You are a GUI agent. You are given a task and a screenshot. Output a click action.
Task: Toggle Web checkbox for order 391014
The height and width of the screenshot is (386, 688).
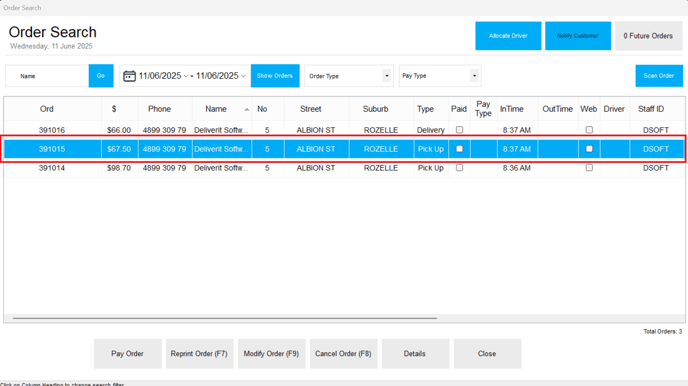(x=589, y=168)
